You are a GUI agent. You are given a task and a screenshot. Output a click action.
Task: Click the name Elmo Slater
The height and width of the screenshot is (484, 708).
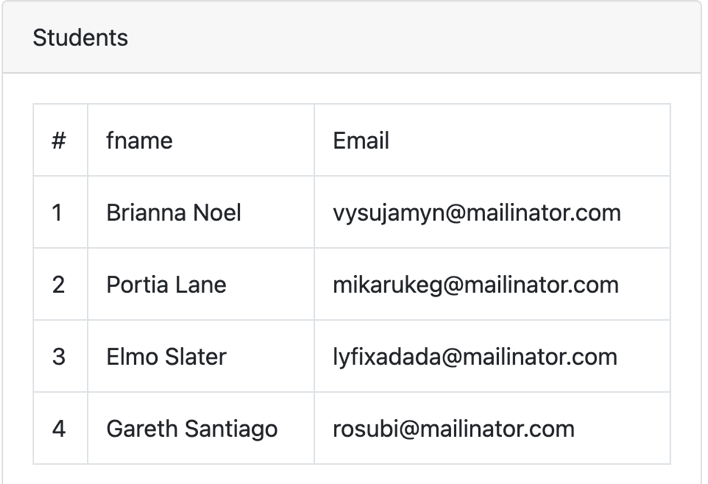click(166, 357)
